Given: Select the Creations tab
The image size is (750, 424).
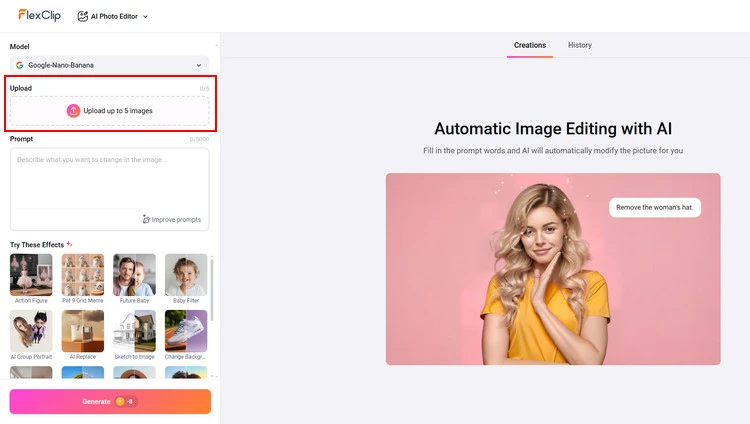Looking at the screenshot, I should pyautogui.click(x=530, y=45).
